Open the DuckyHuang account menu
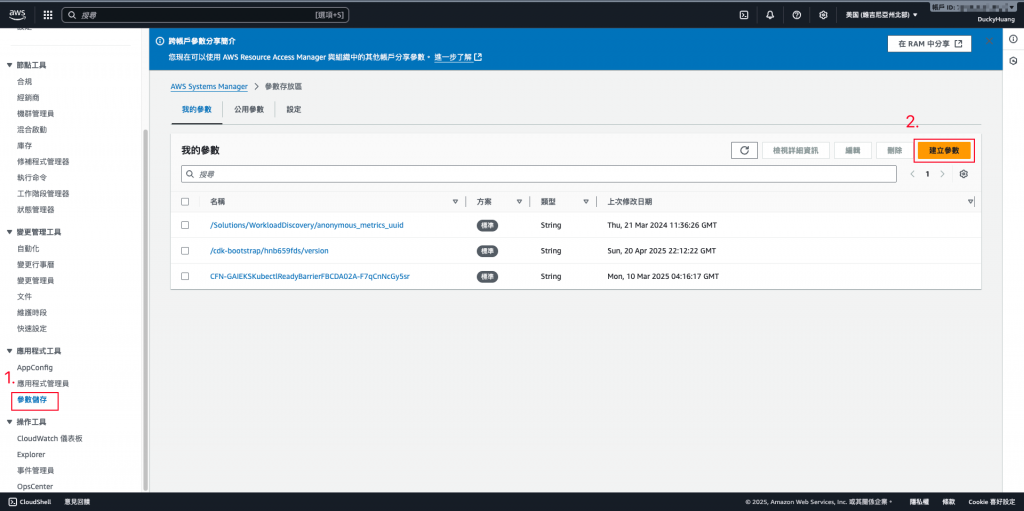This screenshot has width=1024, height=511. click(994, 19)
